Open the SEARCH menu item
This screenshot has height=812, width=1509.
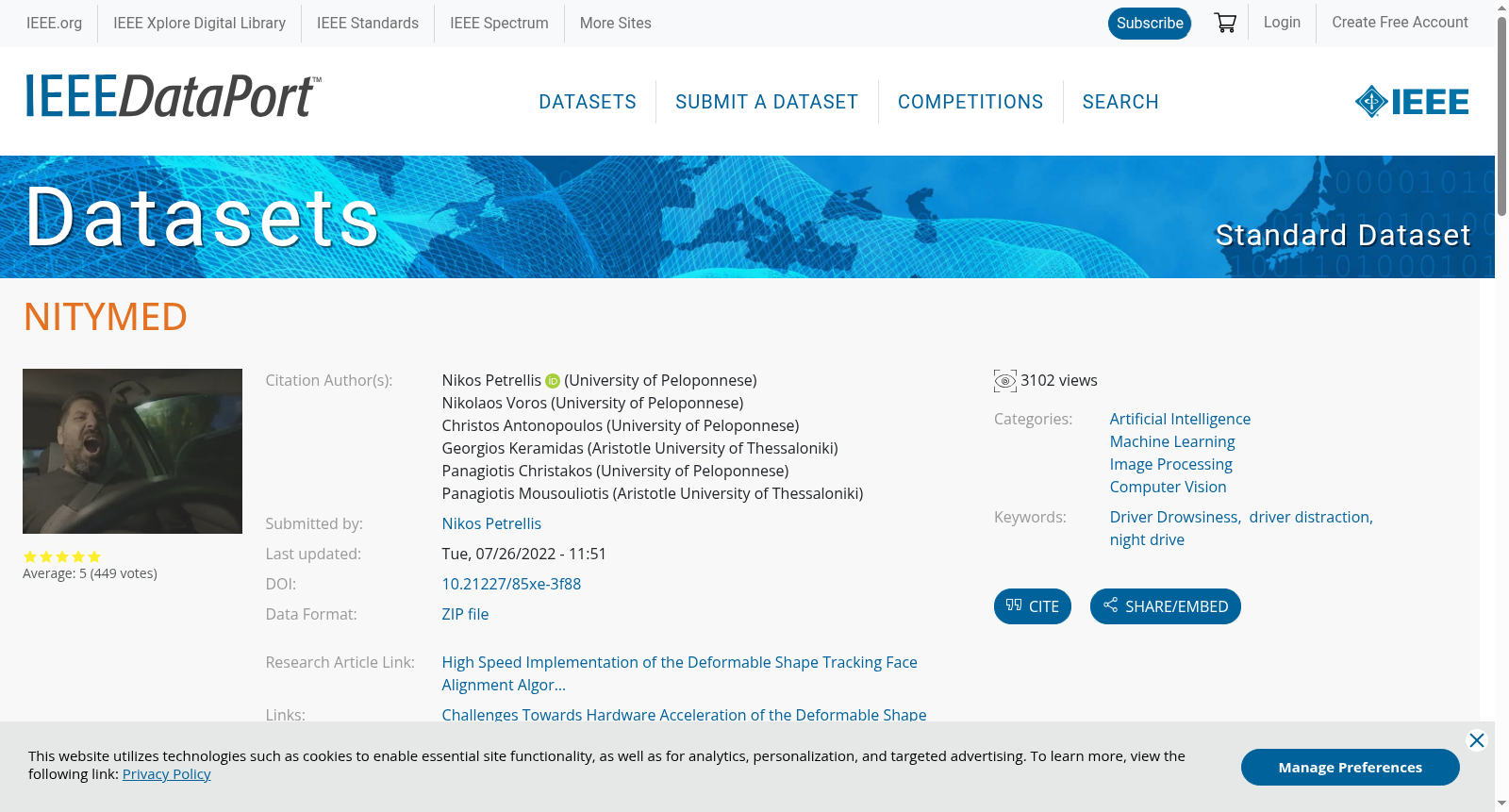coord(1120,102)
